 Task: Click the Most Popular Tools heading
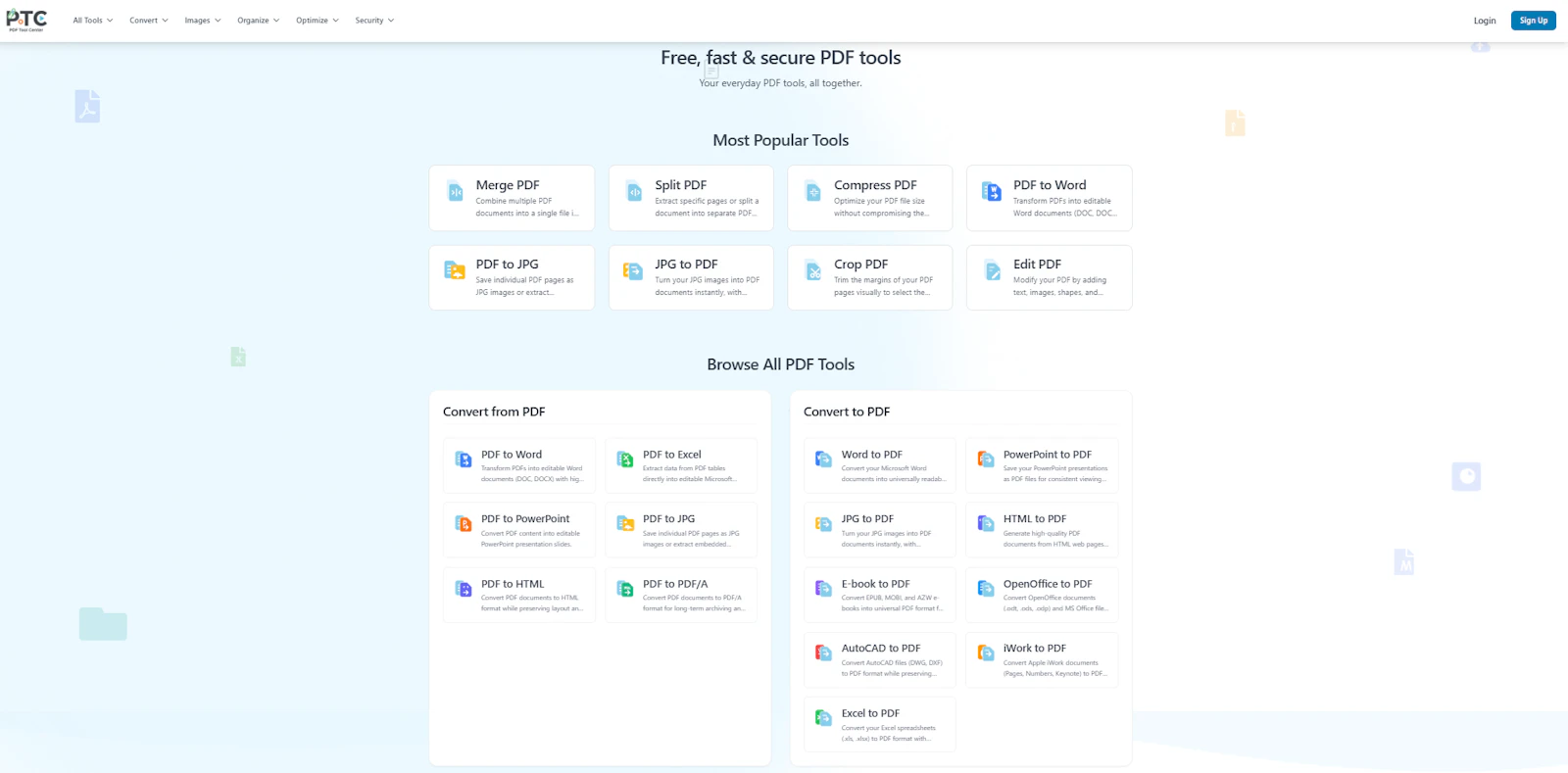click(781, 140)
